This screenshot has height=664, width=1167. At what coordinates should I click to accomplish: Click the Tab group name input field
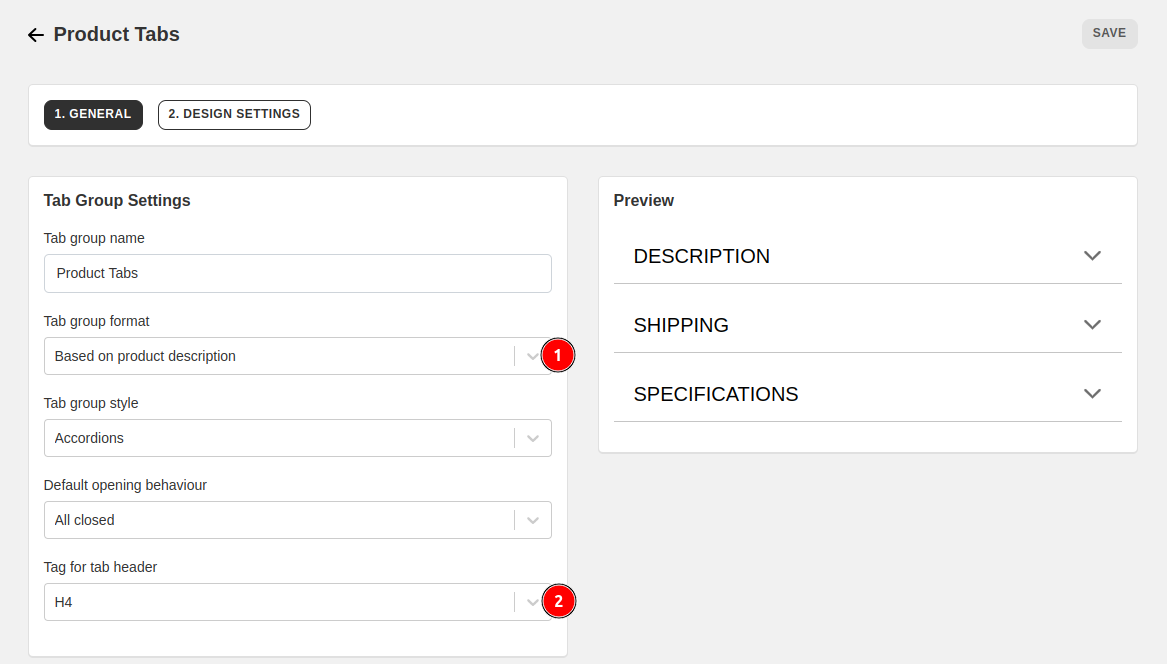(297, 273)
